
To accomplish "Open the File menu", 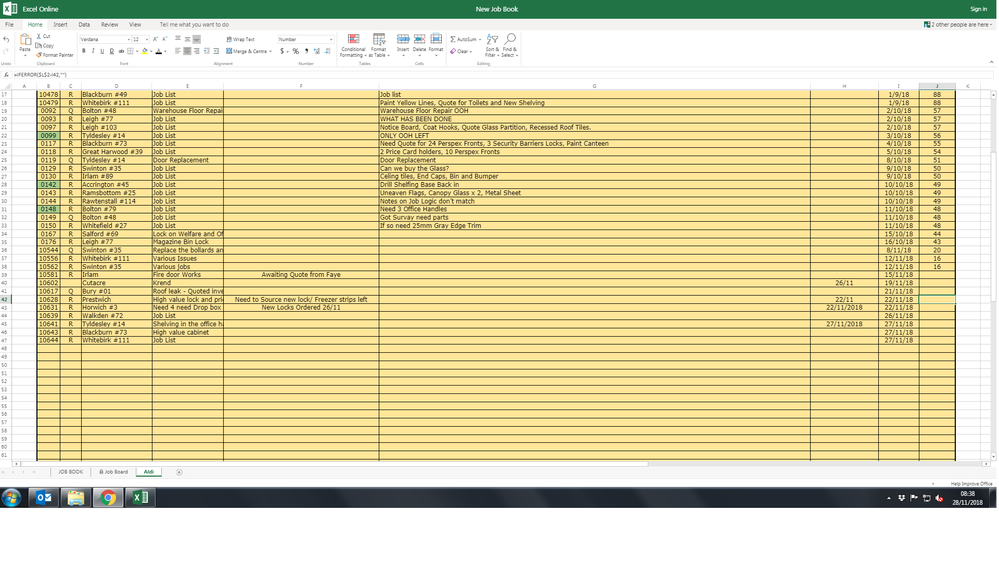I will click(10, 24).
